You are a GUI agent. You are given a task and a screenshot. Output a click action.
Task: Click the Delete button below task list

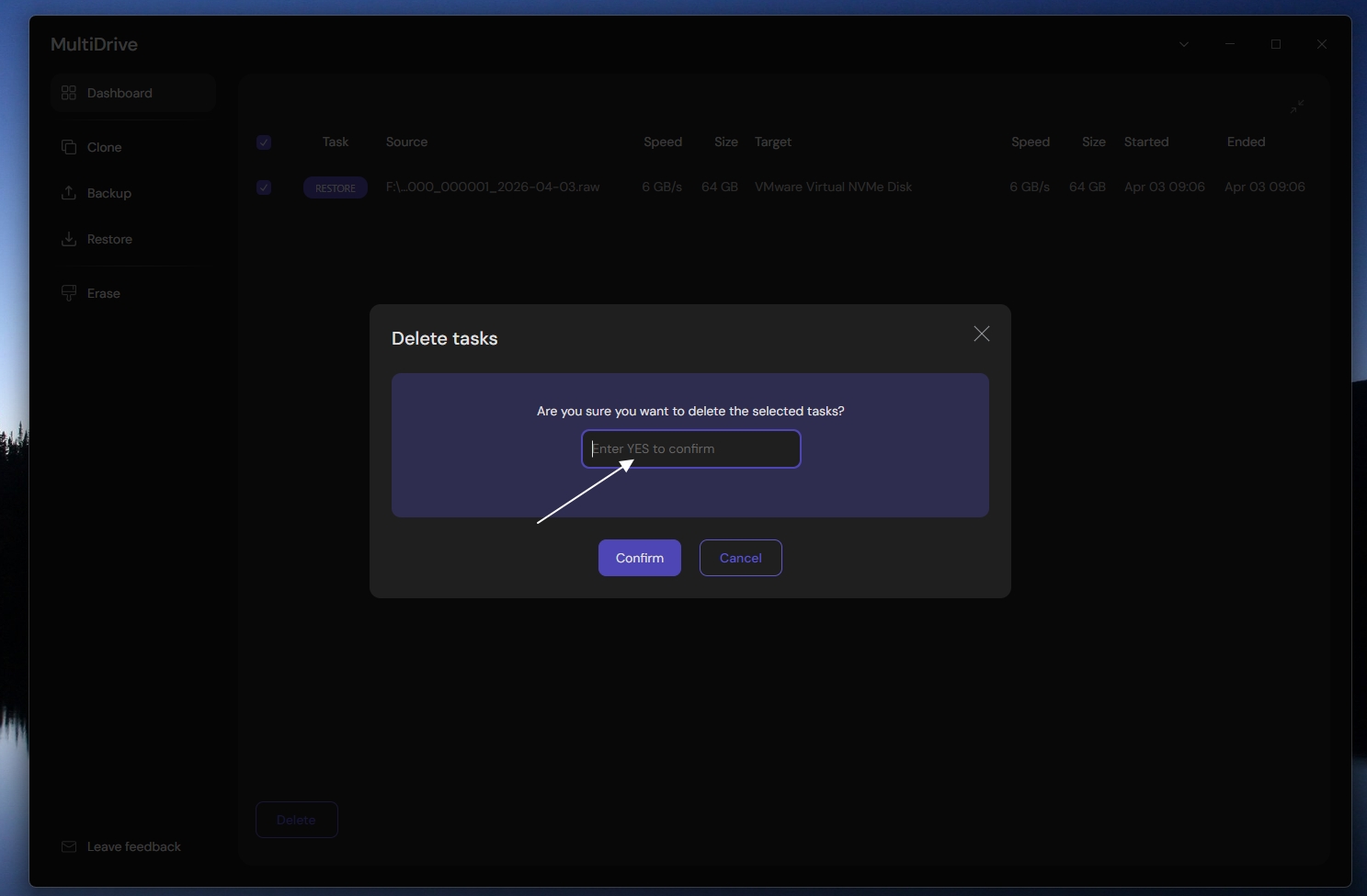[296, 820]
